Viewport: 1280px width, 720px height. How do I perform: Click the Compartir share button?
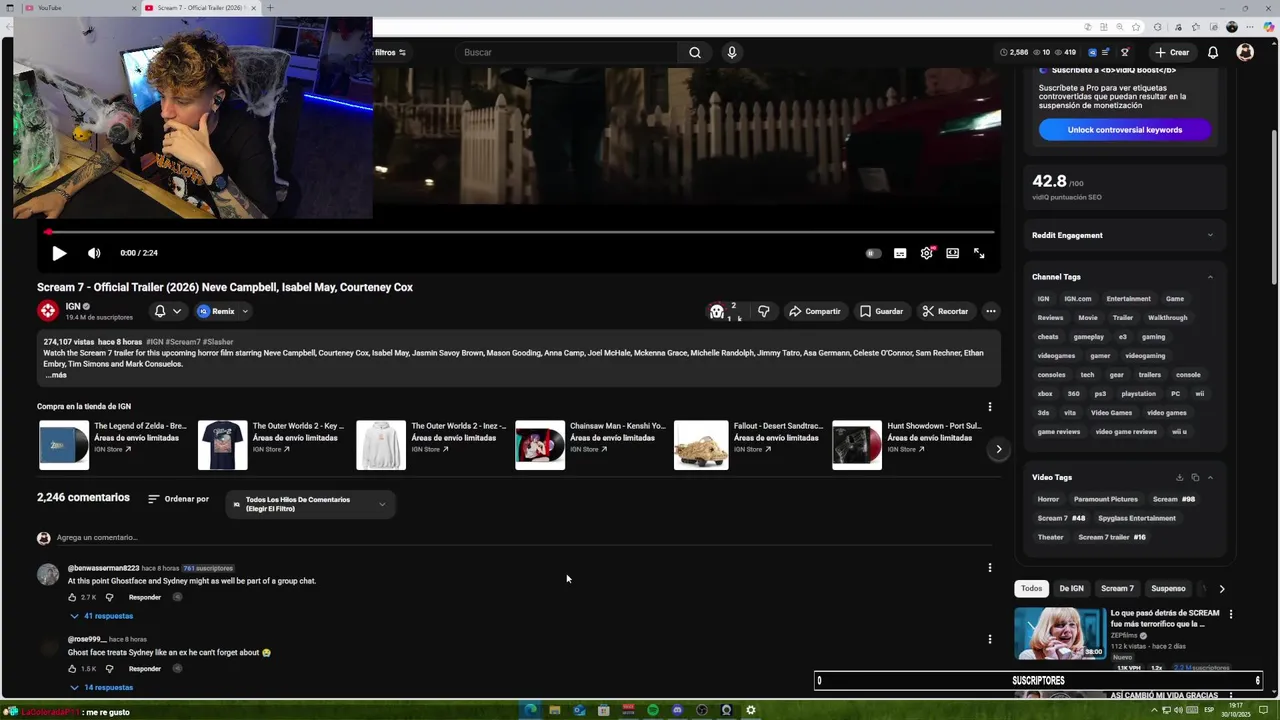tap(815, 311)
